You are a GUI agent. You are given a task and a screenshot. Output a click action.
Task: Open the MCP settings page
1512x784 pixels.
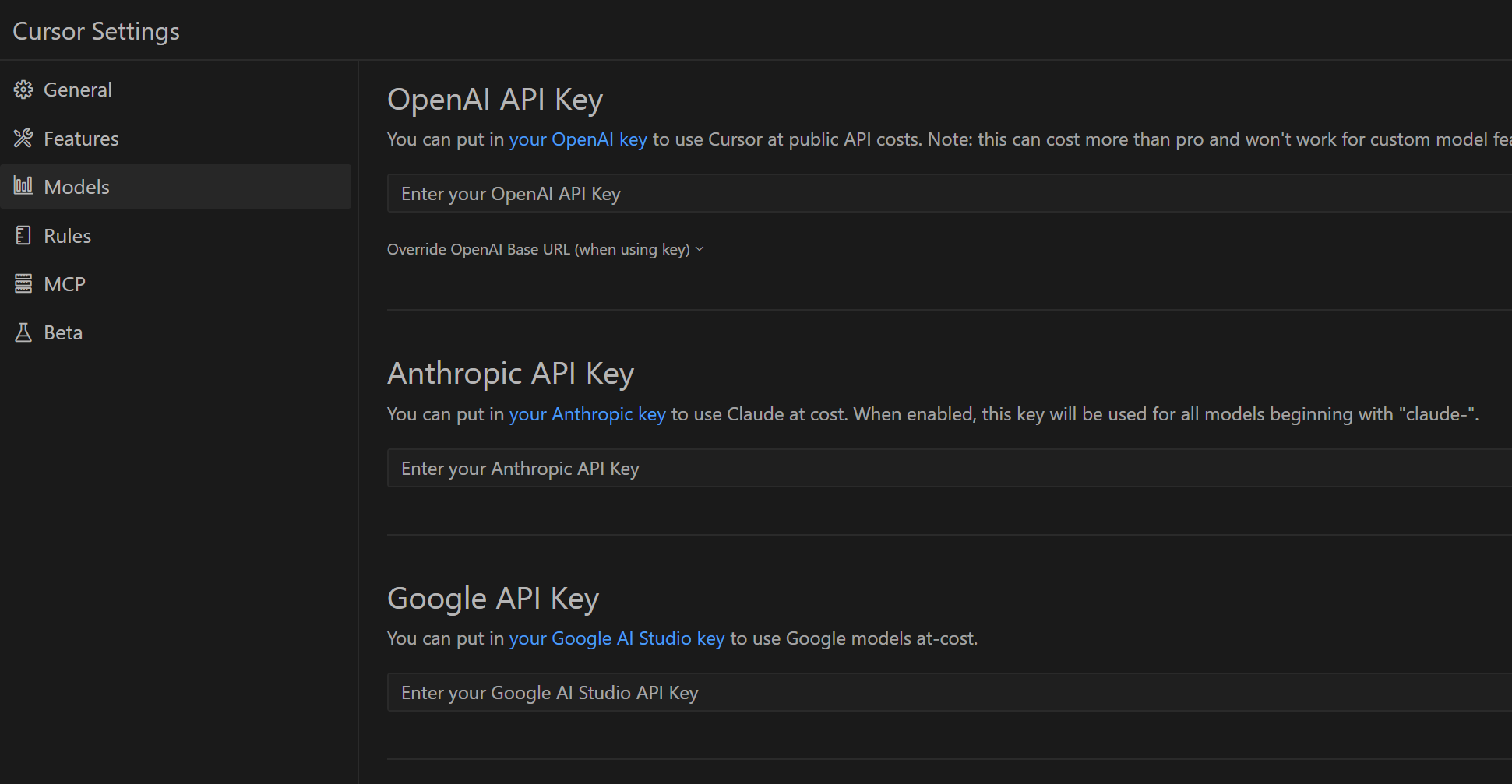[65, 283]
